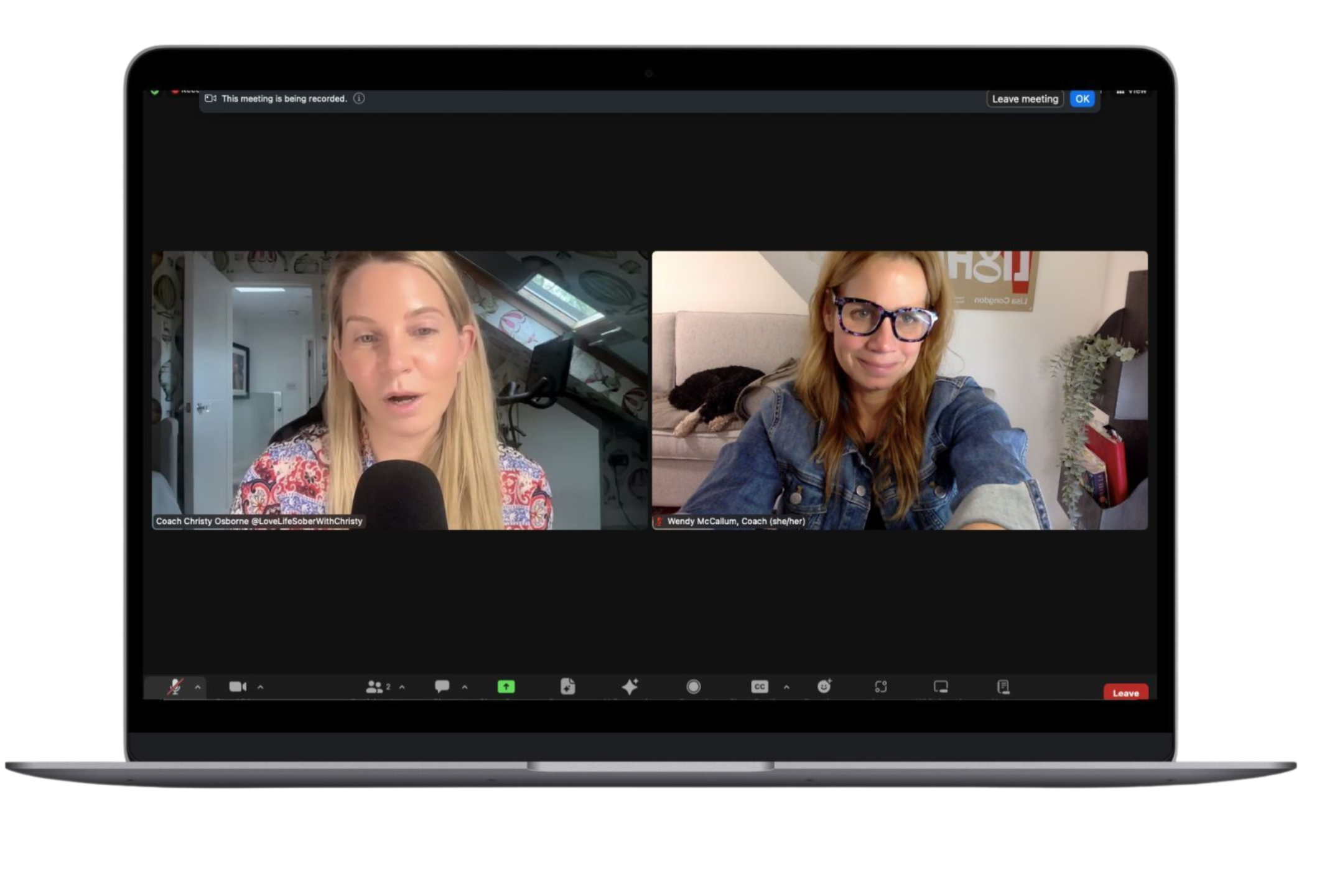Click the red Leave button

(x=1125, y=693)
